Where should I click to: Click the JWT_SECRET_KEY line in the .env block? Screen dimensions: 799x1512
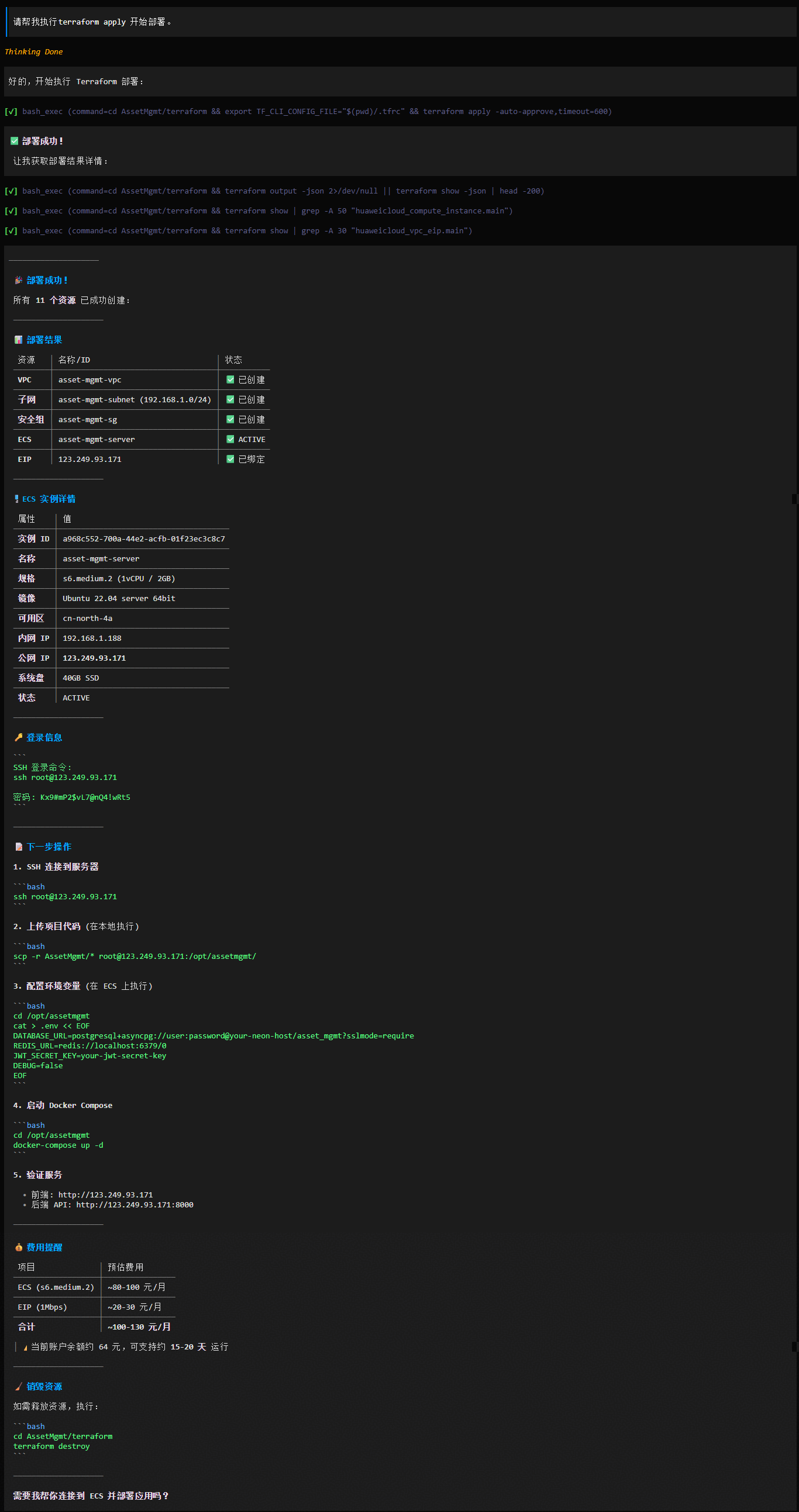90,1056
